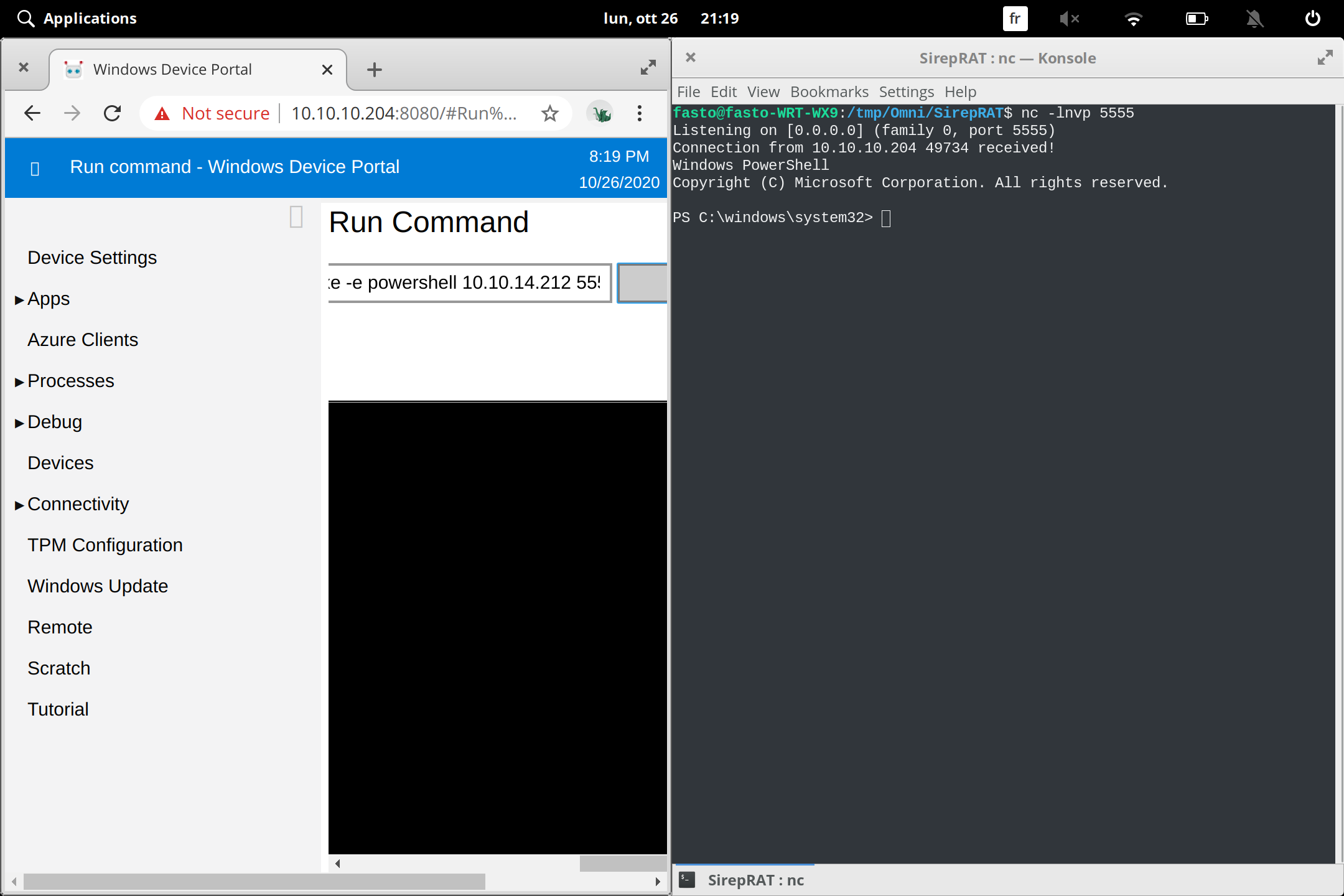The width and height of the screenshot is (1344, 896).
Task: Click the browser reload icon
Action: [x=112, y=113]
